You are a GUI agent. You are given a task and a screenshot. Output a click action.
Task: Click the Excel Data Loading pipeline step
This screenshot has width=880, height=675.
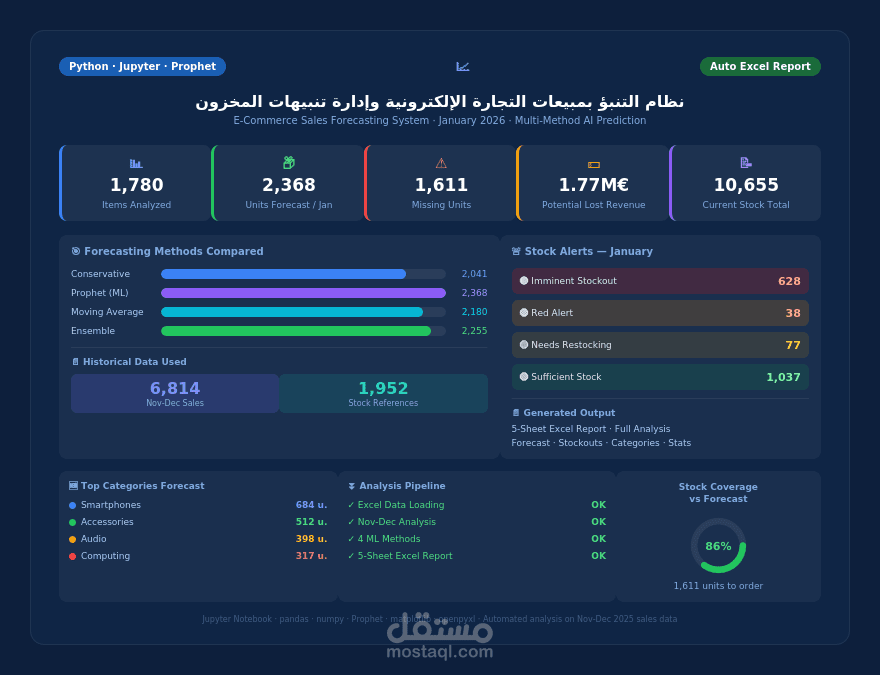tap(396, 505)
